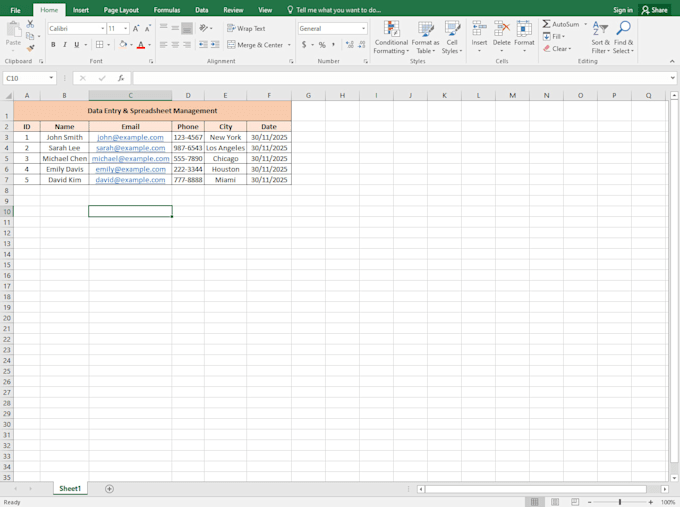Open the font name Calibri dropdown
Viewport: 680px width, 507px height.
pos(103,29)
